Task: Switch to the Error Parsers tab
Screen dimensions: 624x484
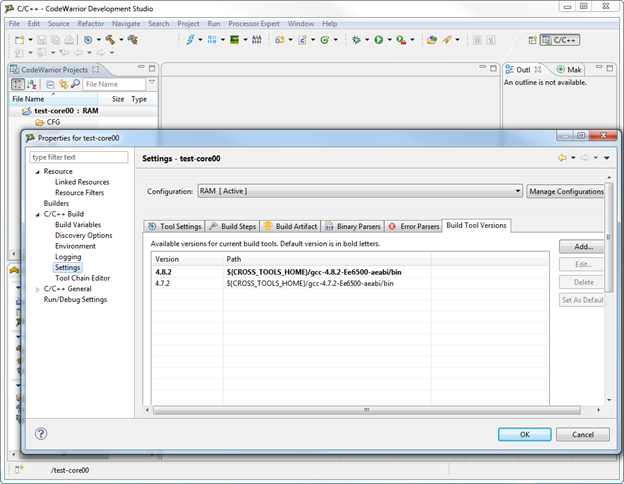Action: pos(414,226)
